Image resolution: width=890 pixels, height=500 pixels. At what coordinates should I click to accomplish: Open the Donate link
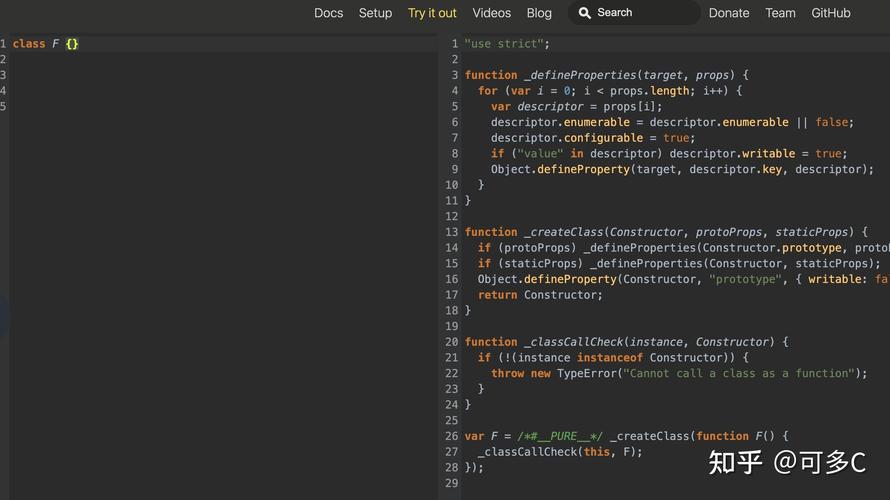tap(729, 13)
